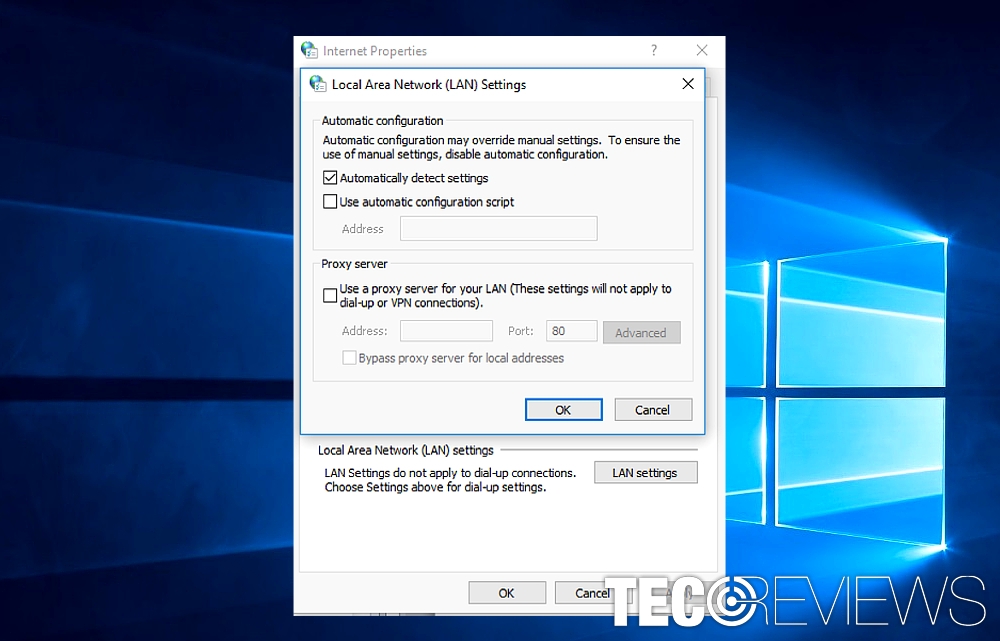Enable Use automatic configuration script
Image resolution: width=1000 pixels, height=641 pixels.
(330, 202)
